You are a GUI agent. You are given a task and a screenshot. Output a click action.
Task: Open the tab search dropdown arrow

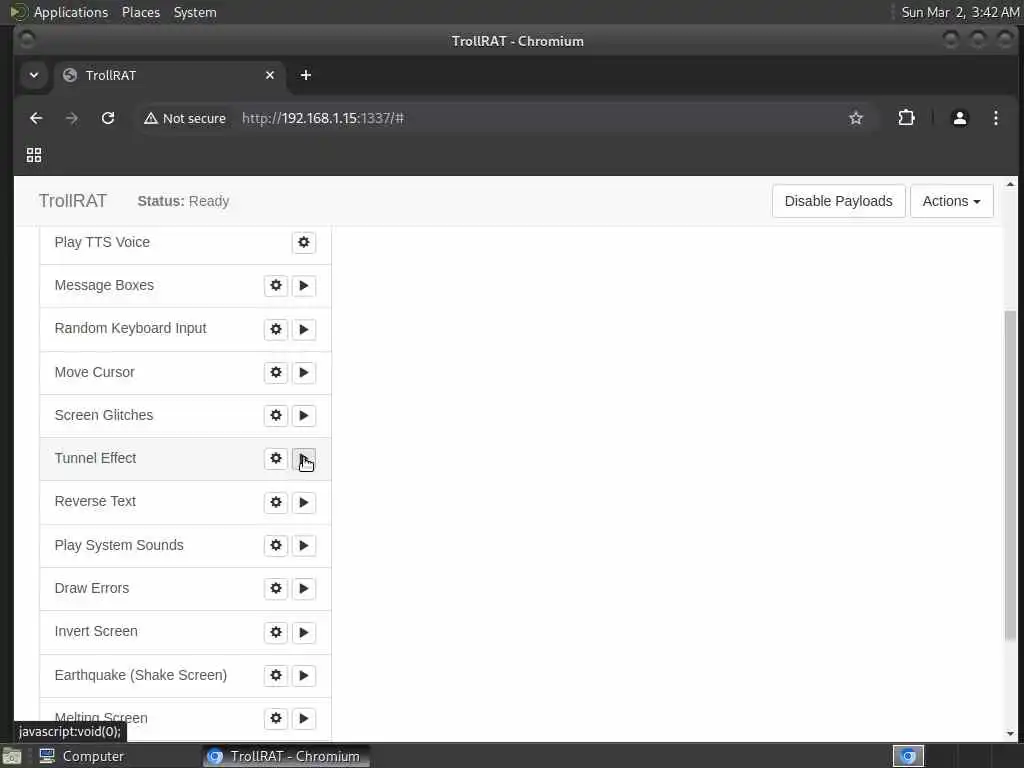[x=34, y=75]
